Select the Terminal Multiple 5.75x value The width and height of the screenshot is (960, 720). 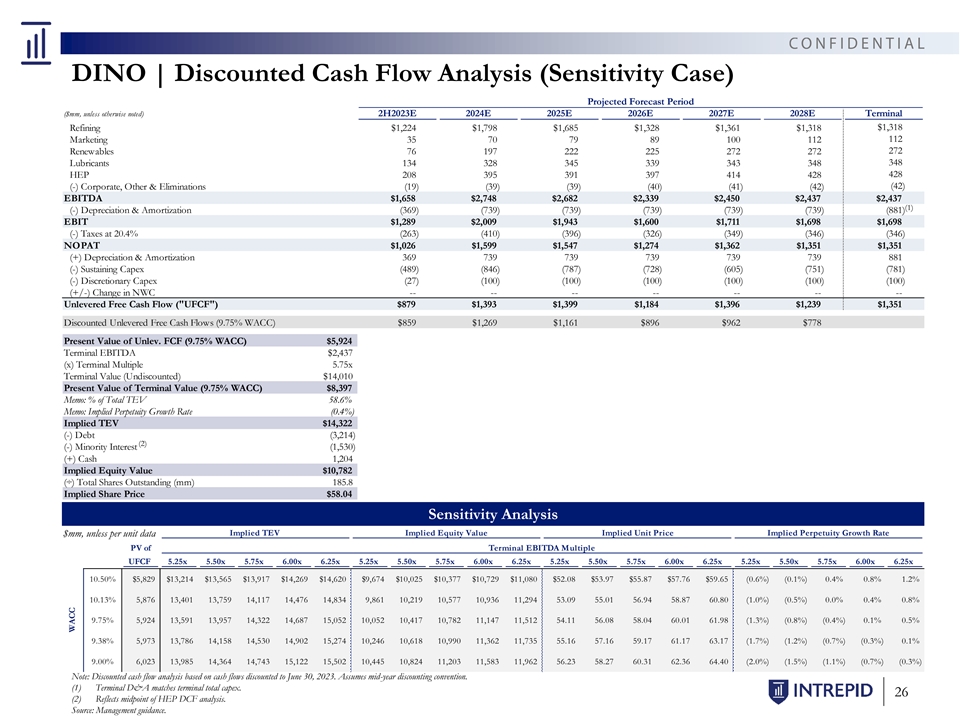(x=342, y=364)
